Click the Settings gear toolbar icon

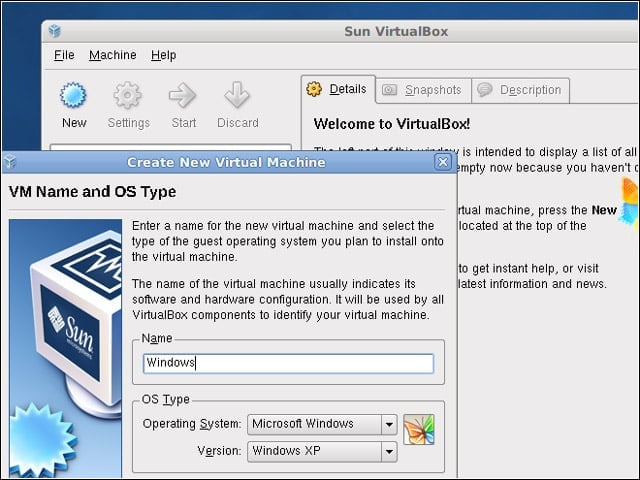click(x=128, y=95)
